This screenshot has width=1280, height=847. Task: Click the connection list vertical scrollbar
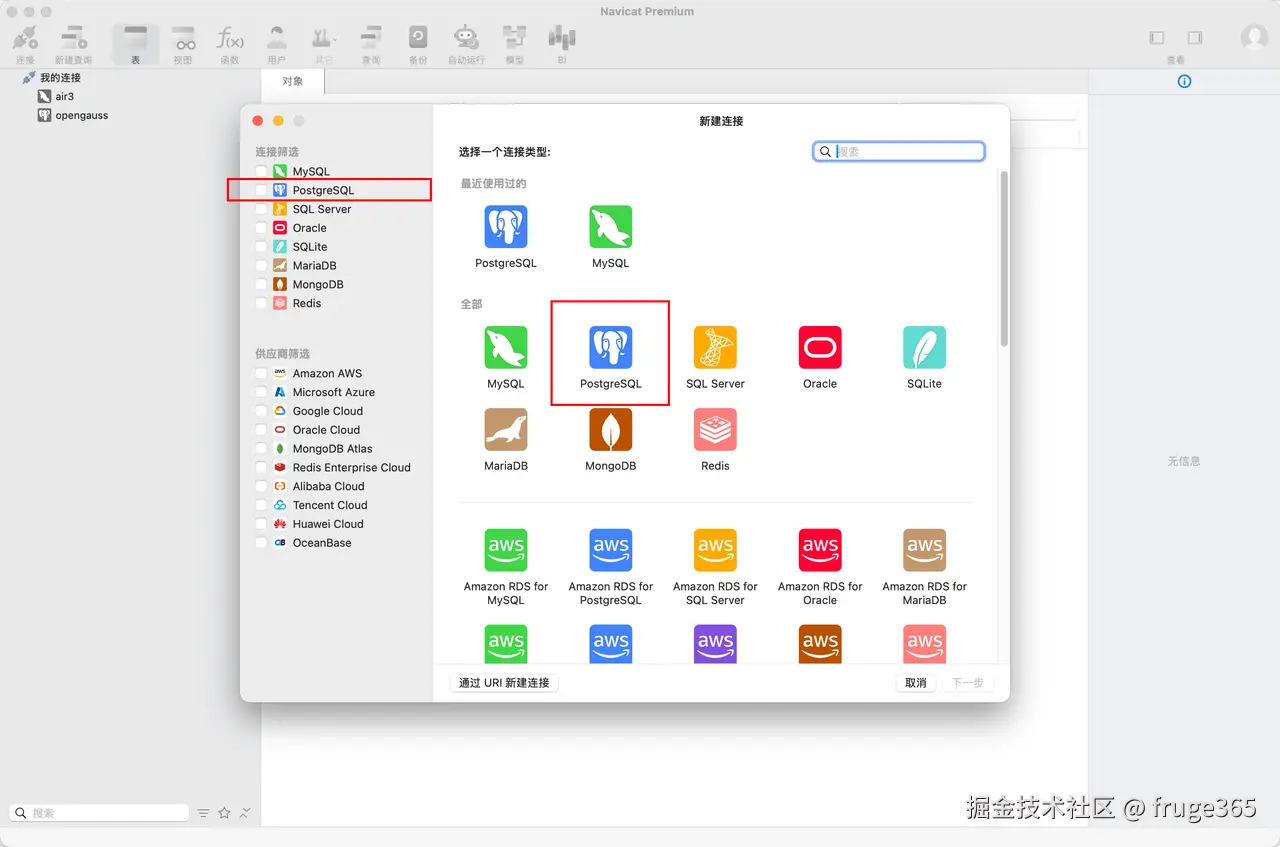coord(1004,258)
